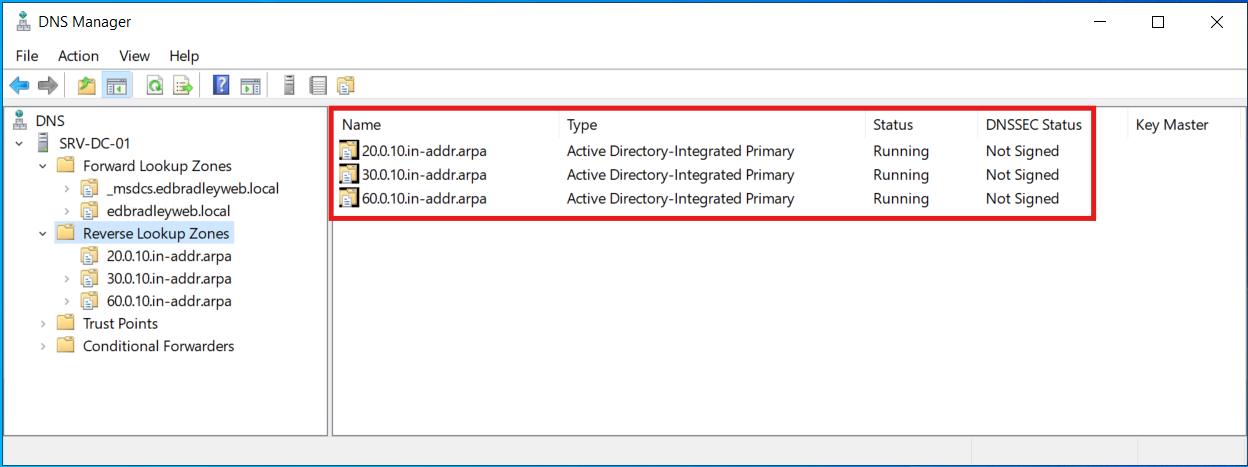This screenshot has height=467, width=1248.
Task: Click Not Signed cell of 20.0.10.in-addr.arpa row
Action: (x=1022, y=152)
